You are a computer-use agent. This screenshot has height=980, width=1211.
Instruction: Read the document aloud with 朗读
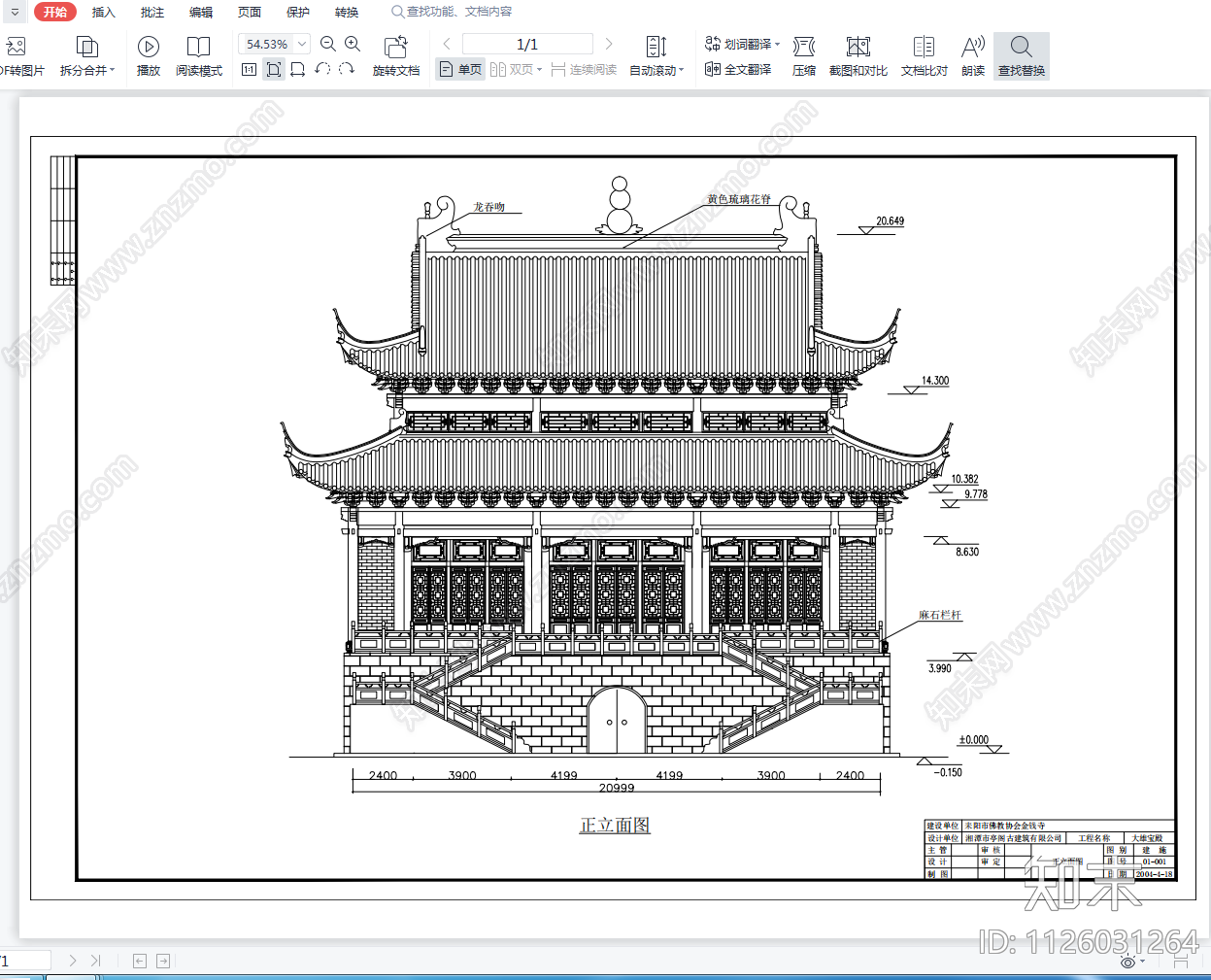tap(973, 55)
